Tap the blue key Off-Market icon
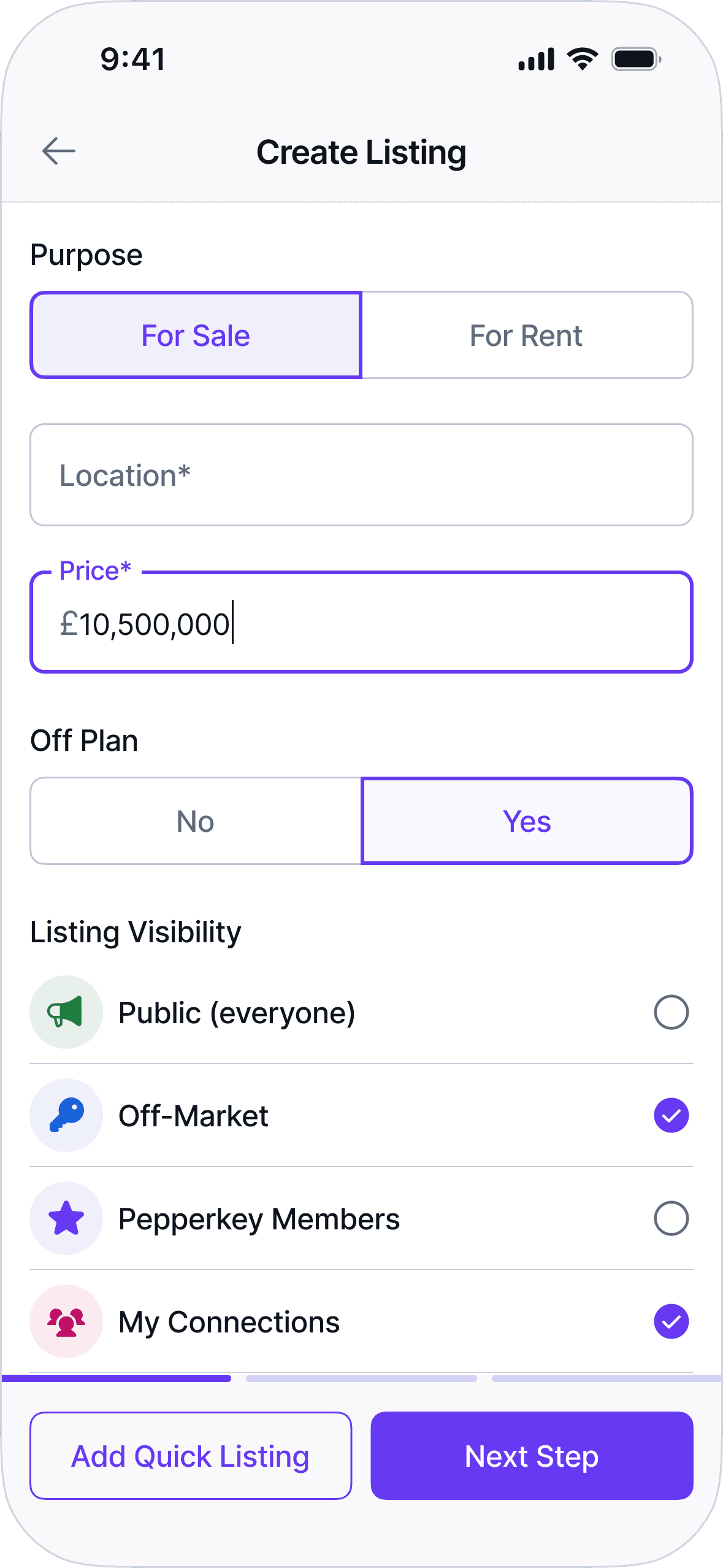Image resolution: width=723 pixels, height=1568 pixels. [66, 1115]
